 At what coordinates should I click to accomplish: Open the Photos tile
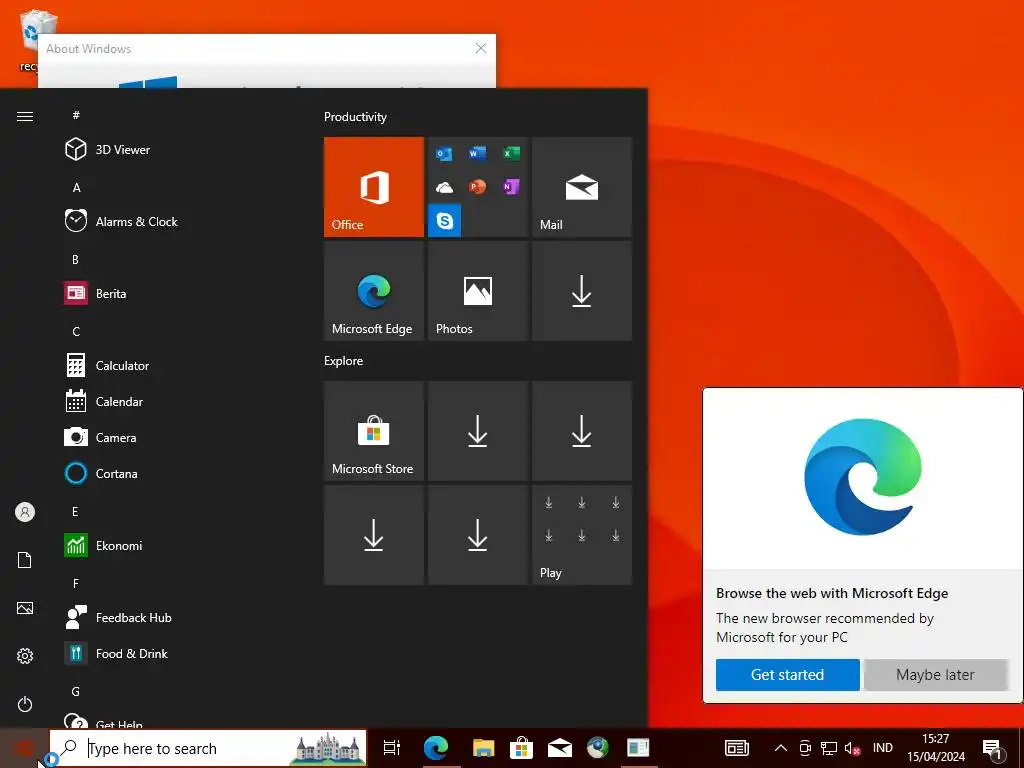pyautogui.click(x=477, y=291)
